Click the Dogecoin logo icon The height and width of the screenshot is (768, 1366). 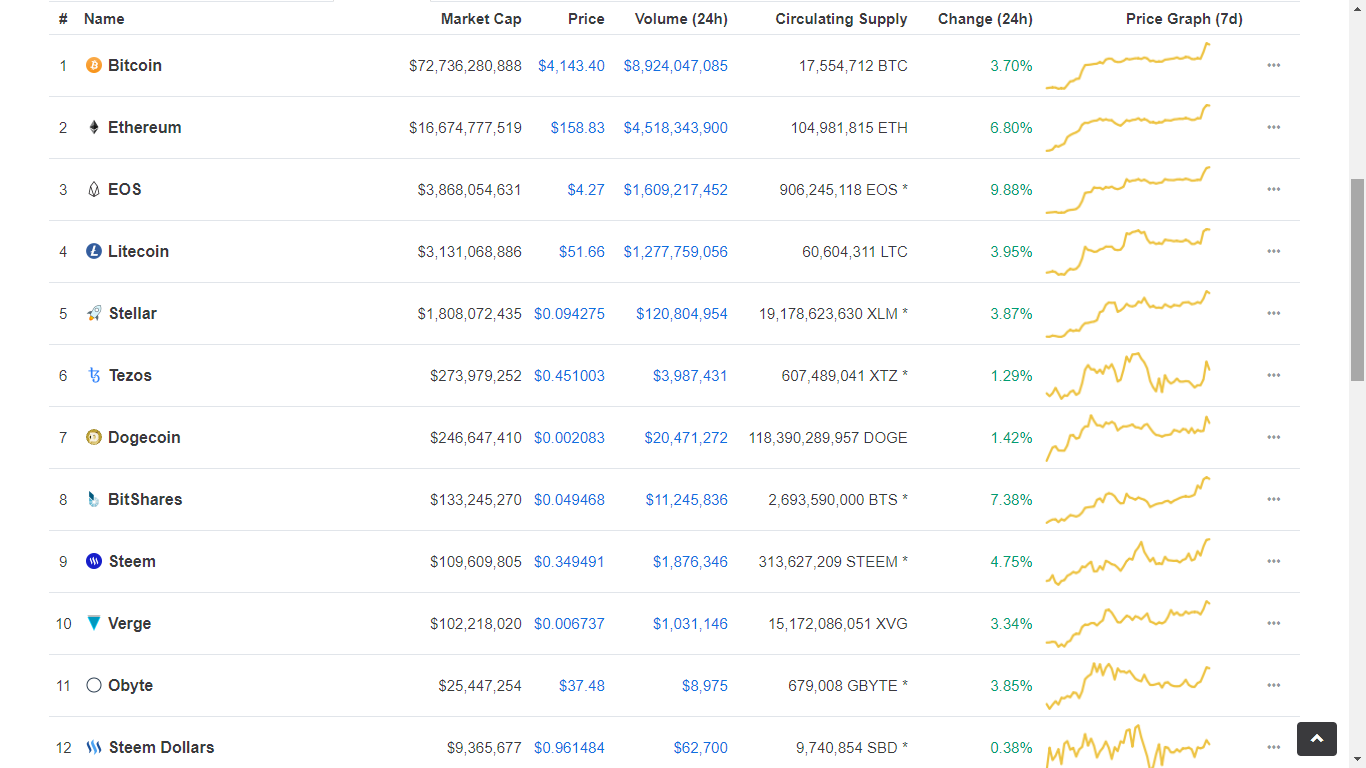coord(94,437)
